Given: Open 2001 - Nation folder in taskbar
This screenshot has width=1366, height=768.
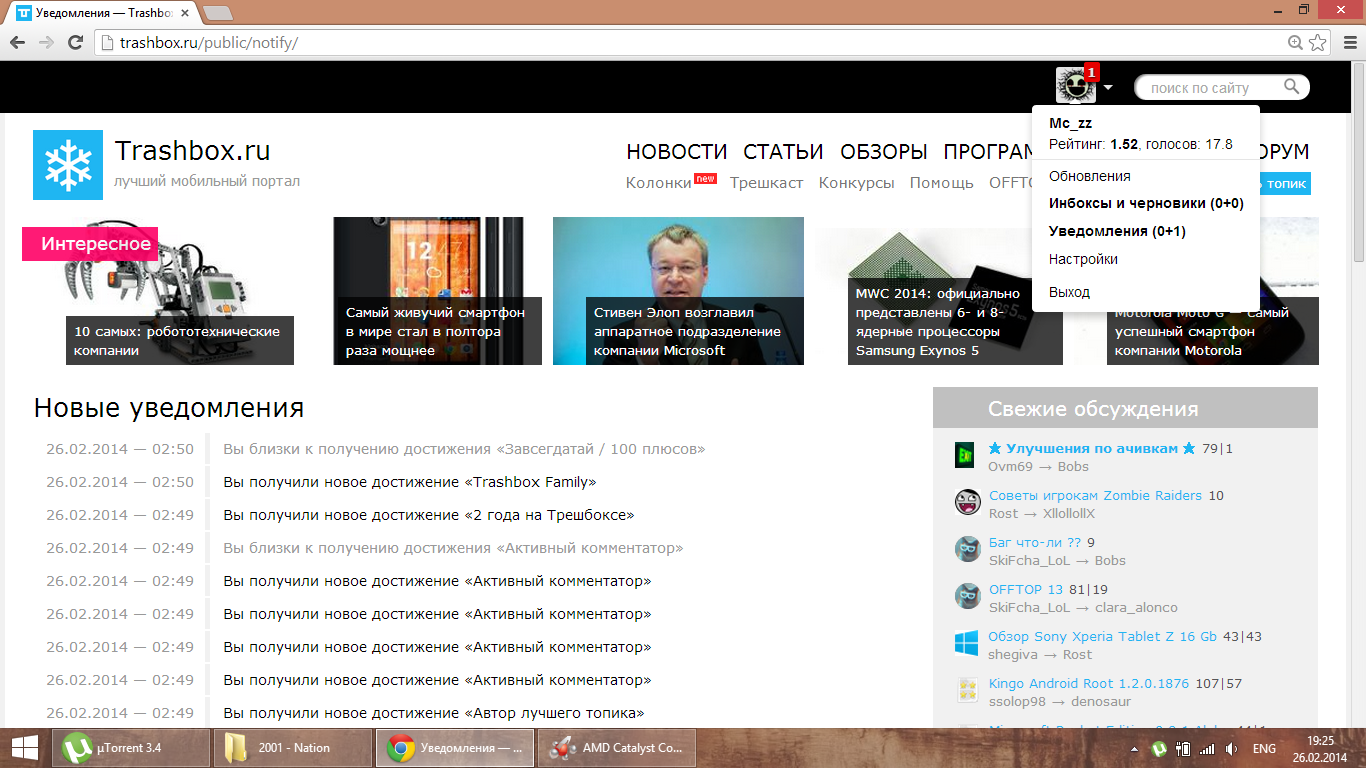Looking at the screenshot, I should pos(293,747).
